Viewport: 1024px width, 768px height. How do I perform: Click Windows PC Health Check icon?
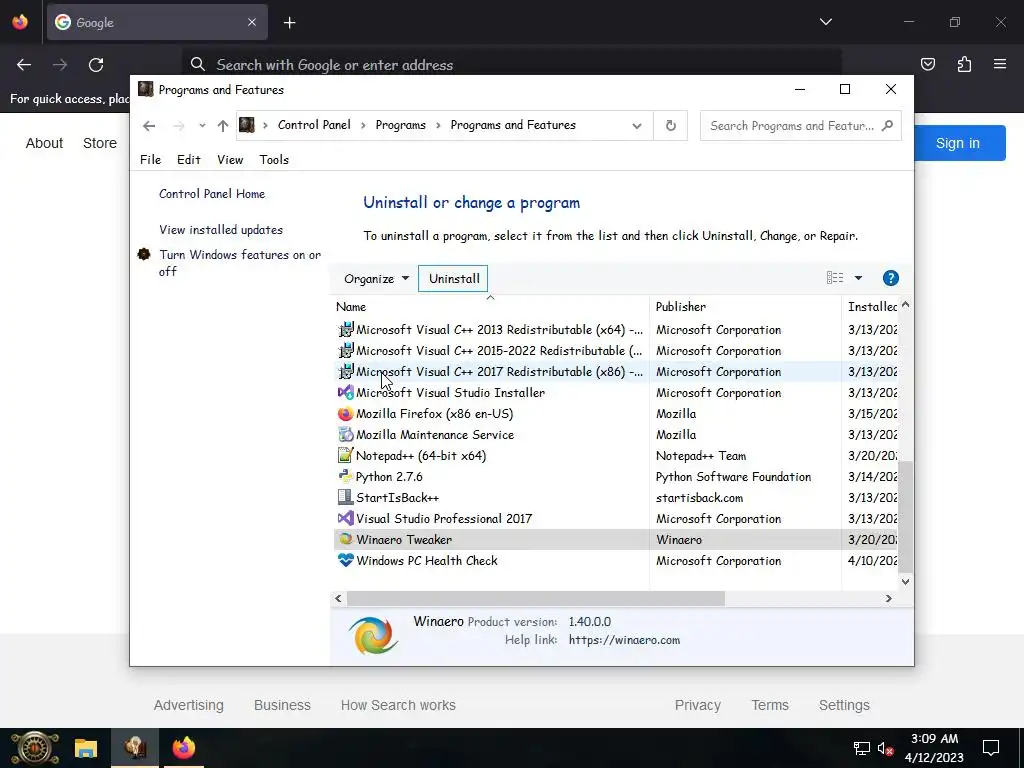345,560
